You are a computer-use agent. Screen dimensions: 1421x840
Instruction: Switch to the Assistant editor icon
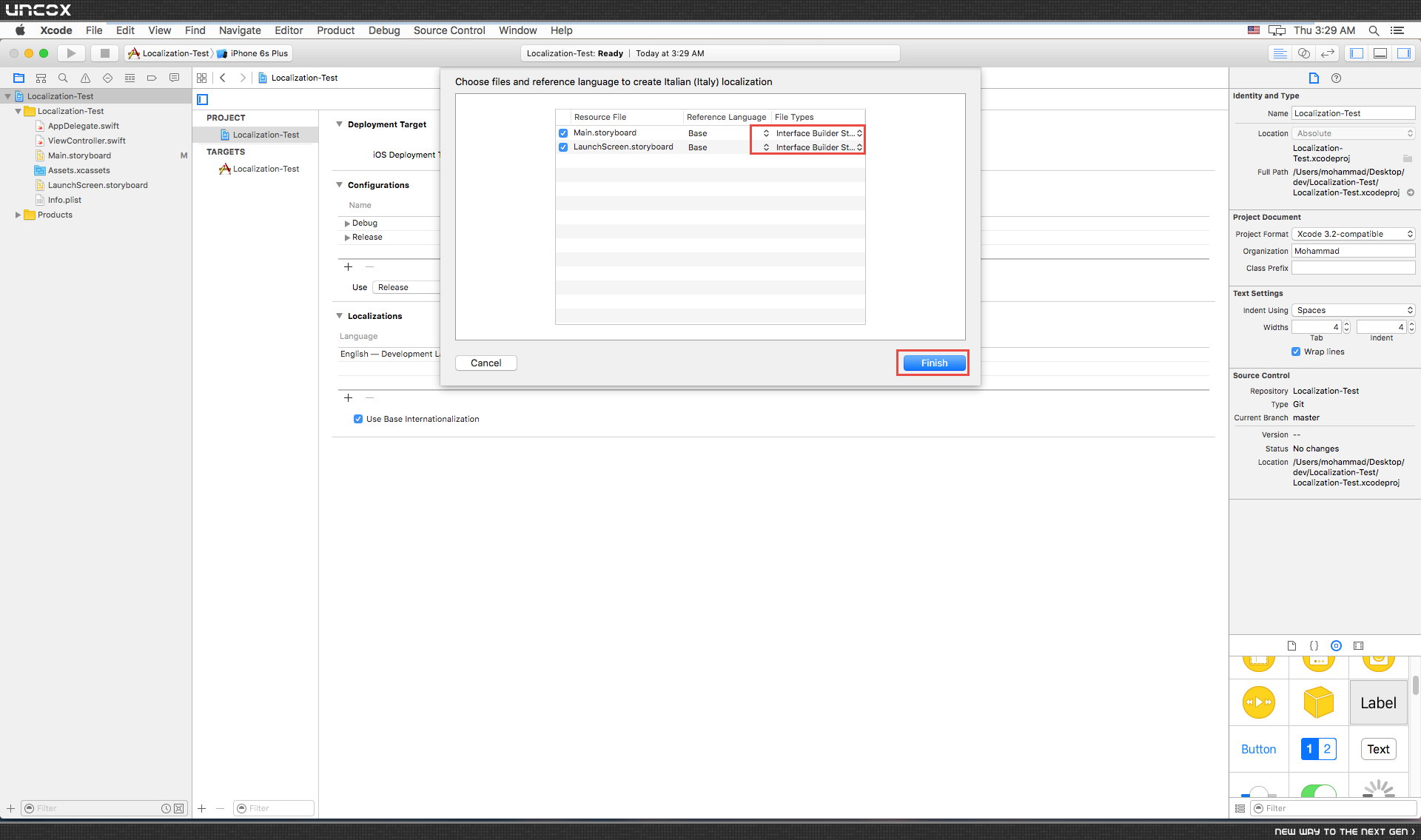(1304, 53)
